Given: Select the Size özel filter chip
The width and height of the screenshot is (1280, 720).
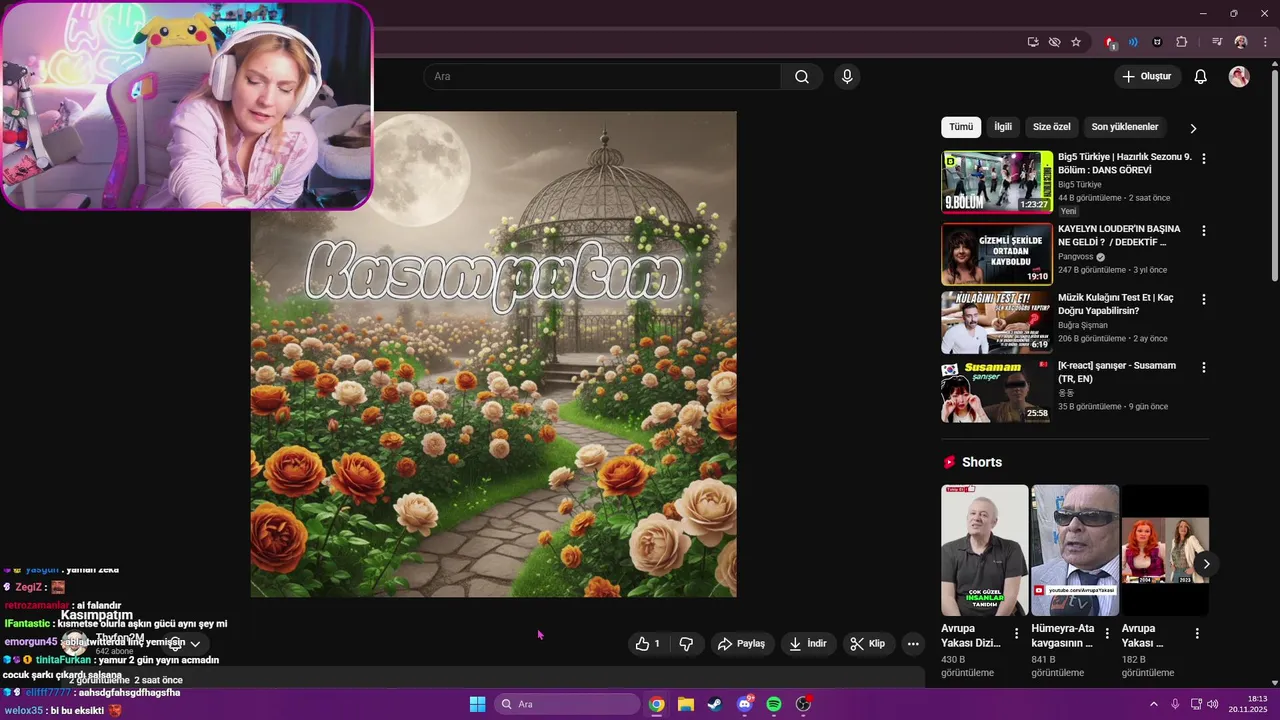Looking at the screenshot, I should pyautogui.click(x=1051, y=127).
